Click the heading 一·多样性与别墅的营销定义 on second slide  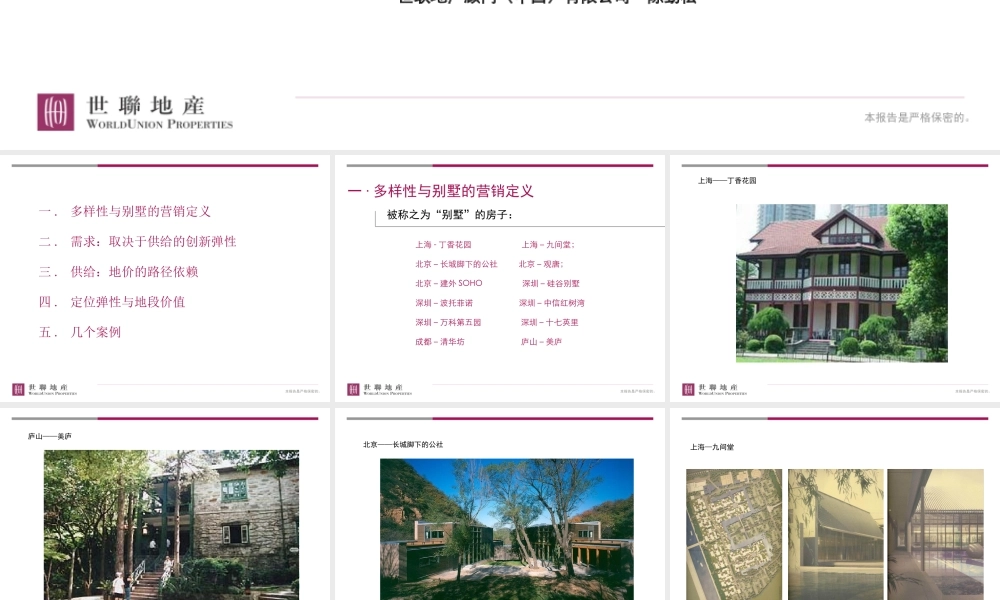pos(441,191)
